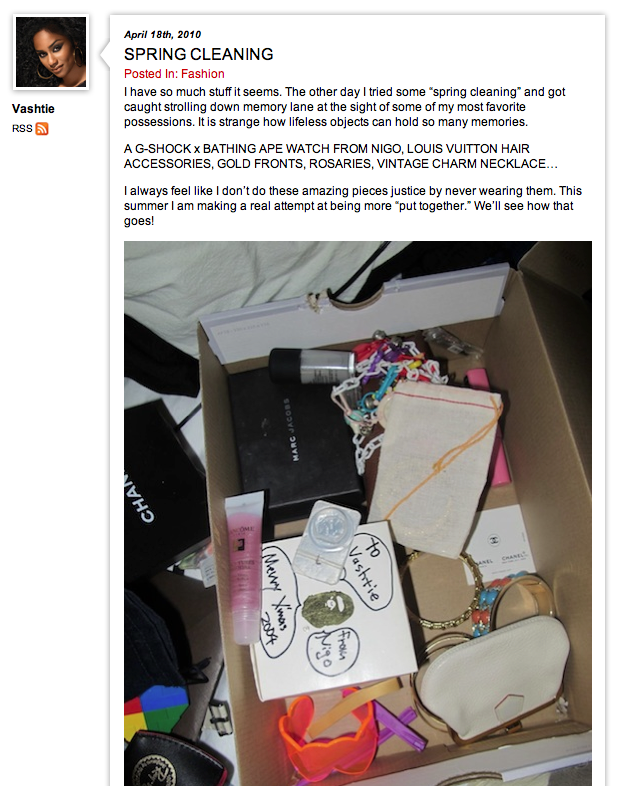This screenshot has width=621, height=786.
Task: Click the G-SHOCK x BATHING APE paragraph
Action: click(x=341, y=156)
